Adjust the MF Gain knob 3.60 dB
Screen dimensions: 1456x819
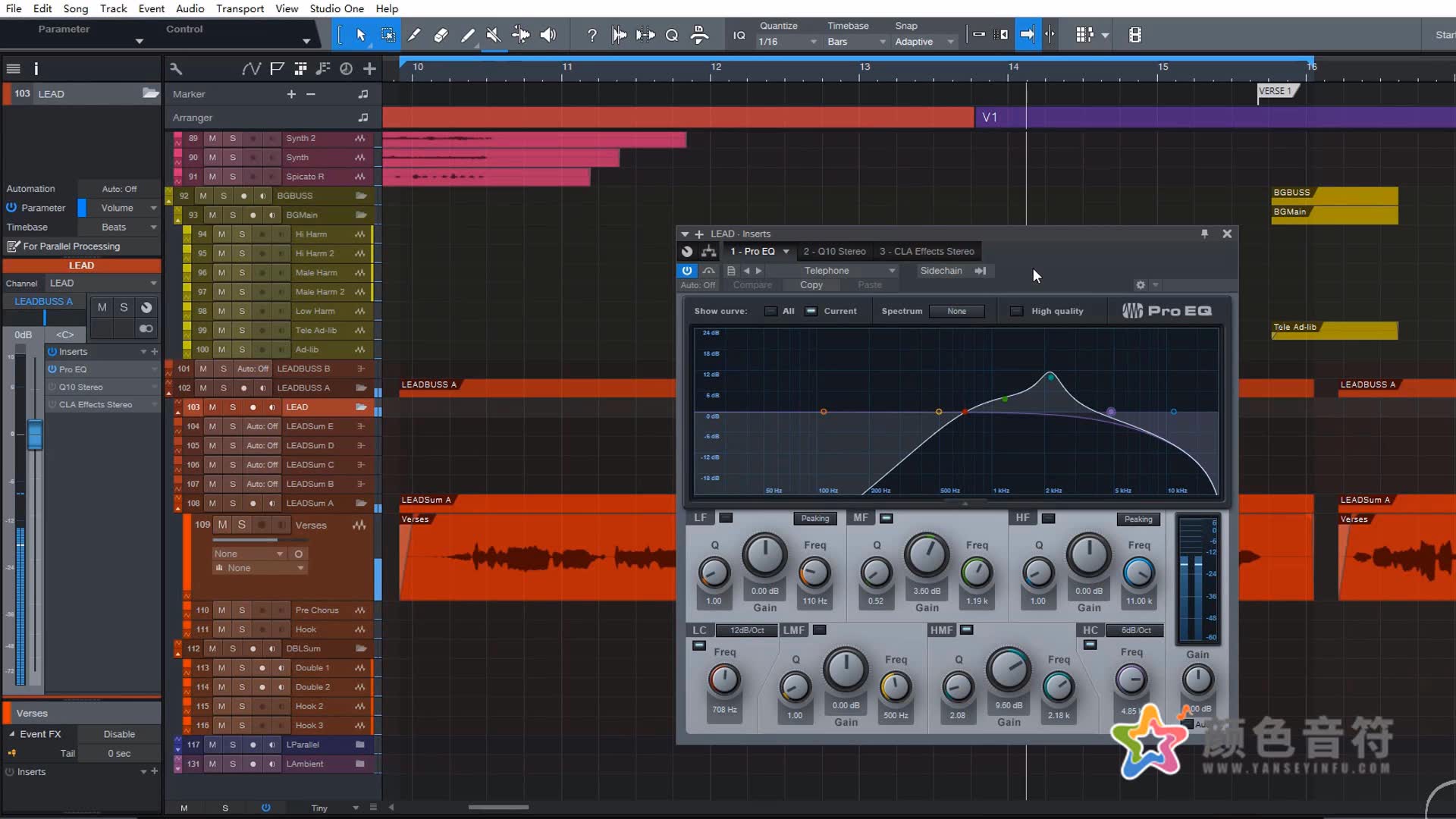coord(926,554)
